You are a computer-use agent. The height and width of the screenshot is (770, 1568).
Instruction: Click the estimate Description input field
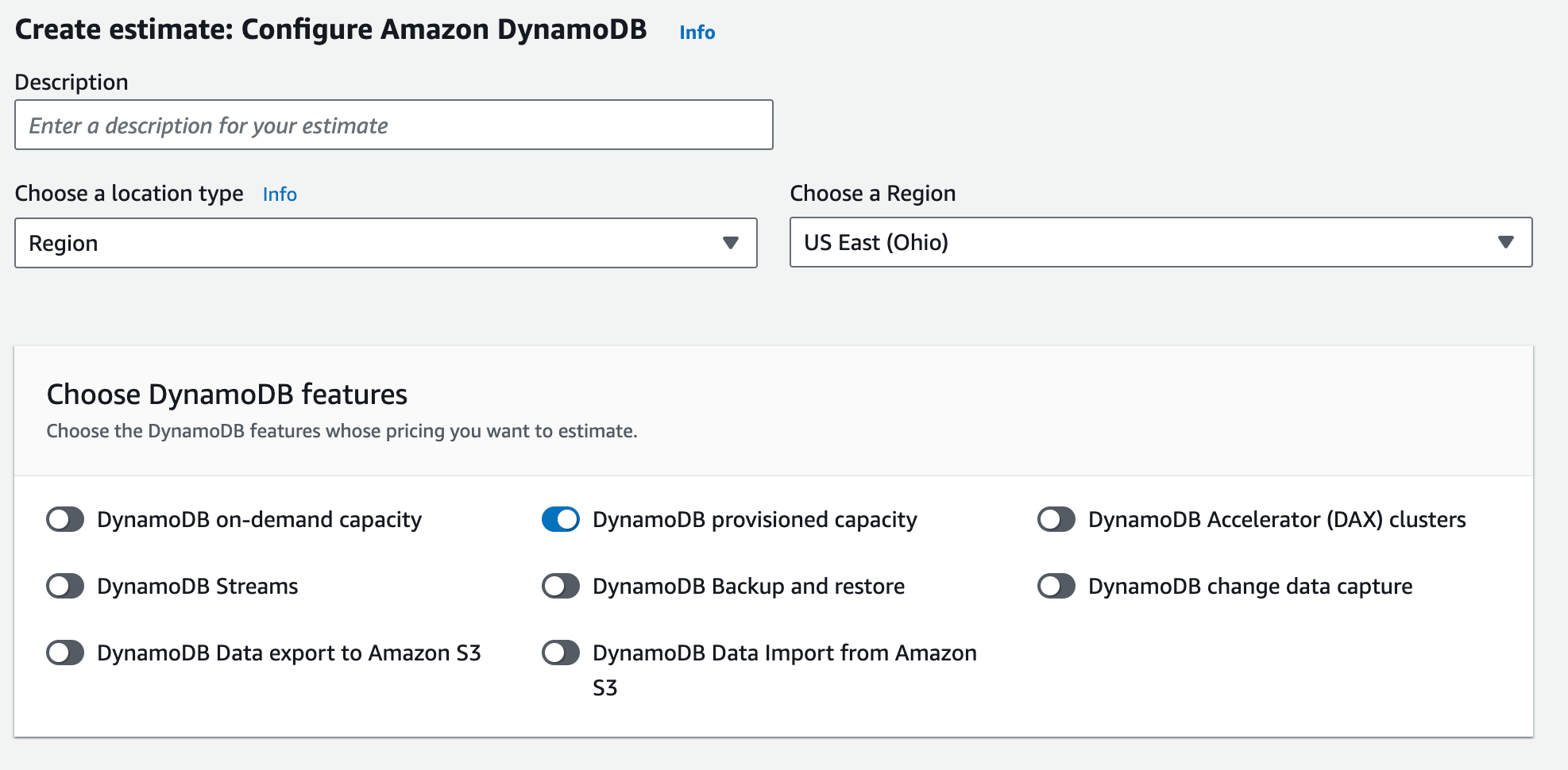(x=393, y=125)
